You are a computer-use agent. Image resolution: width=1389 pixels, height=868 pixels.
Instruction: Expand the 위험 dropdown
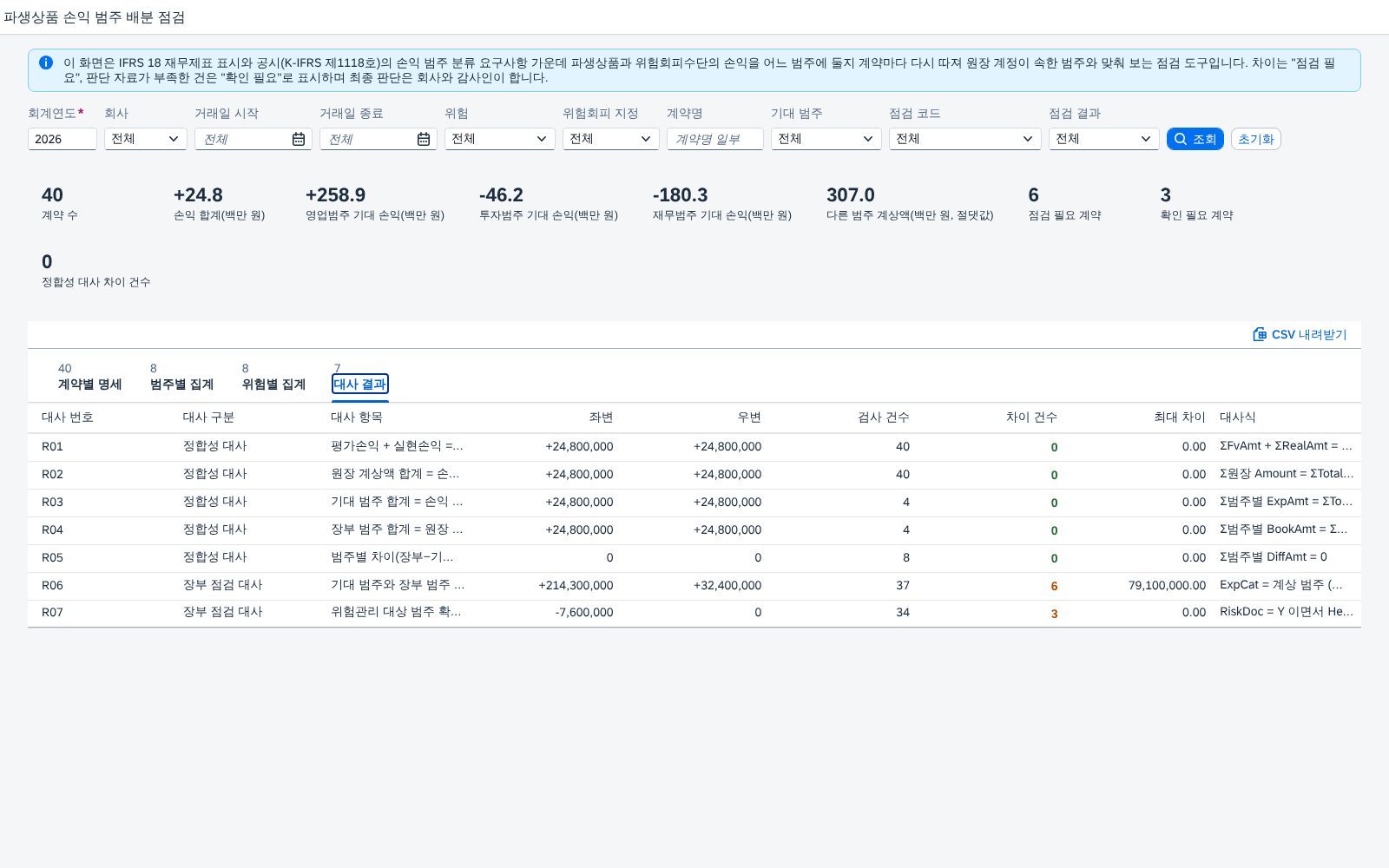pos(500,139)
